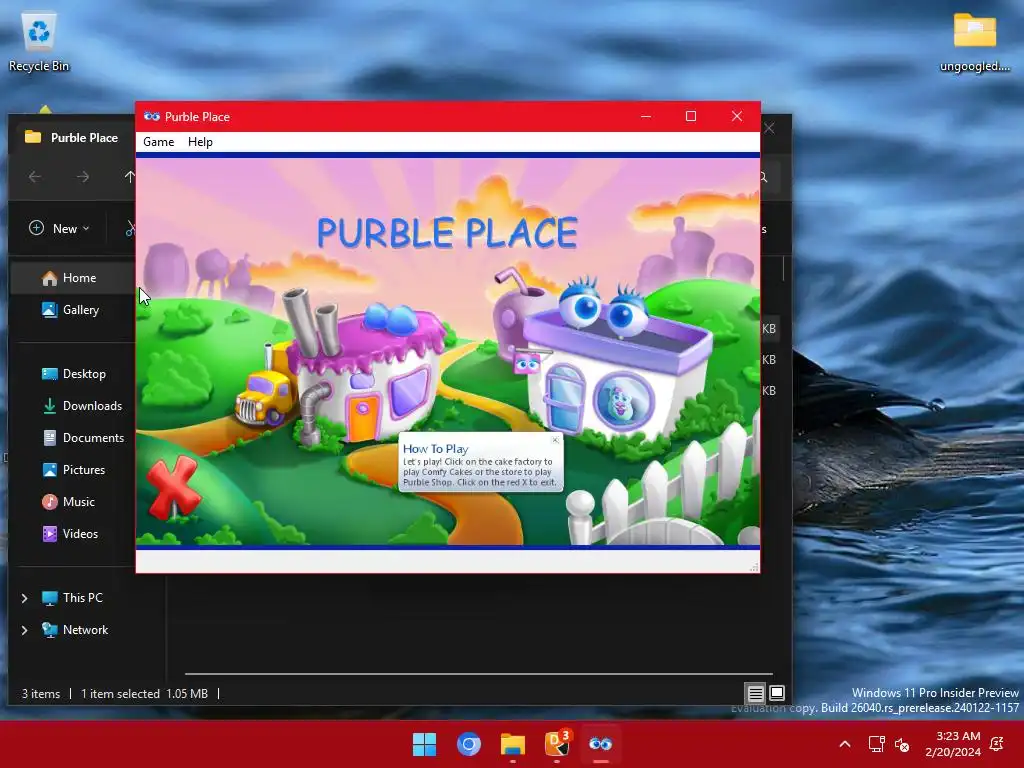Maximize the Purble Place window

click(x=690, y=116)
